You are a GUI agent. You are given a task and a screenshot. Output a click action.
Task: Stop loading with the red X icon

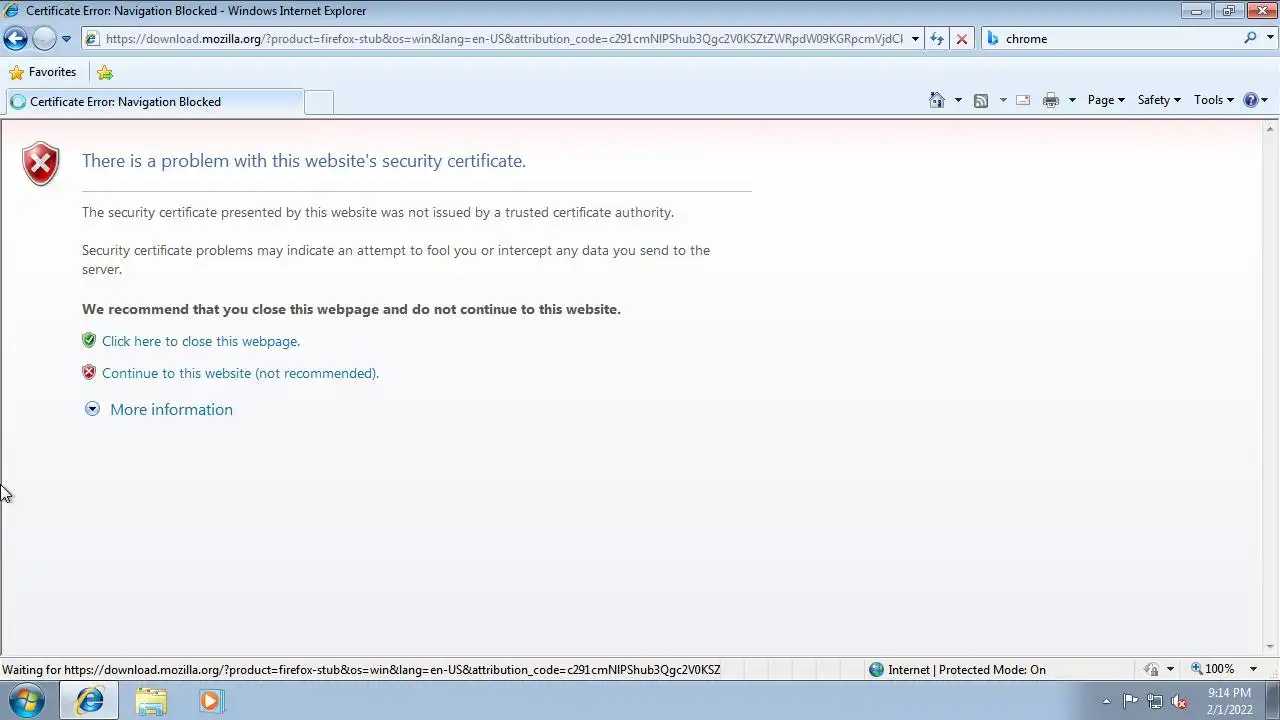[962, 39]
